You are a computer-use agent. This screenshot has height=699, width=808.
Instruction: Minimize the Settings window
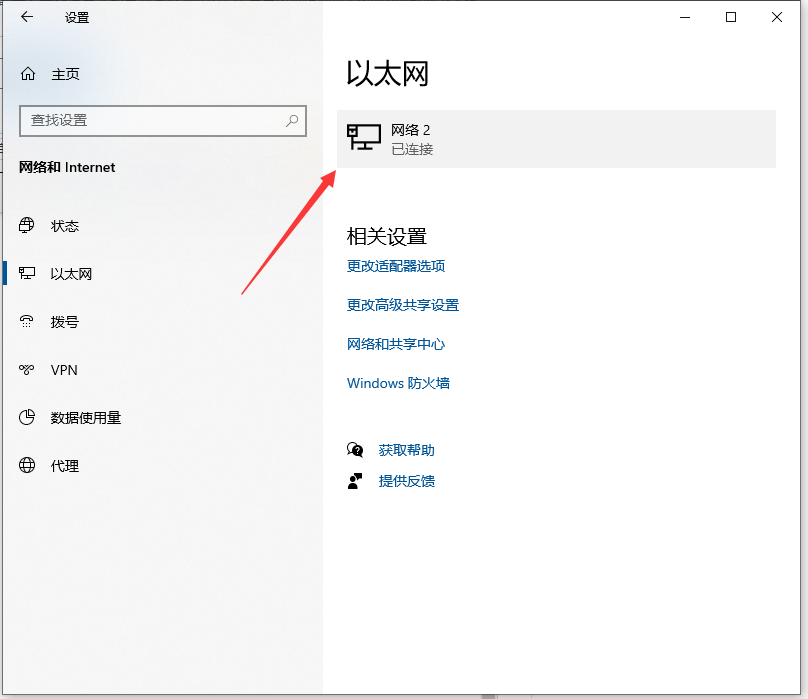(x=685, y=17)
